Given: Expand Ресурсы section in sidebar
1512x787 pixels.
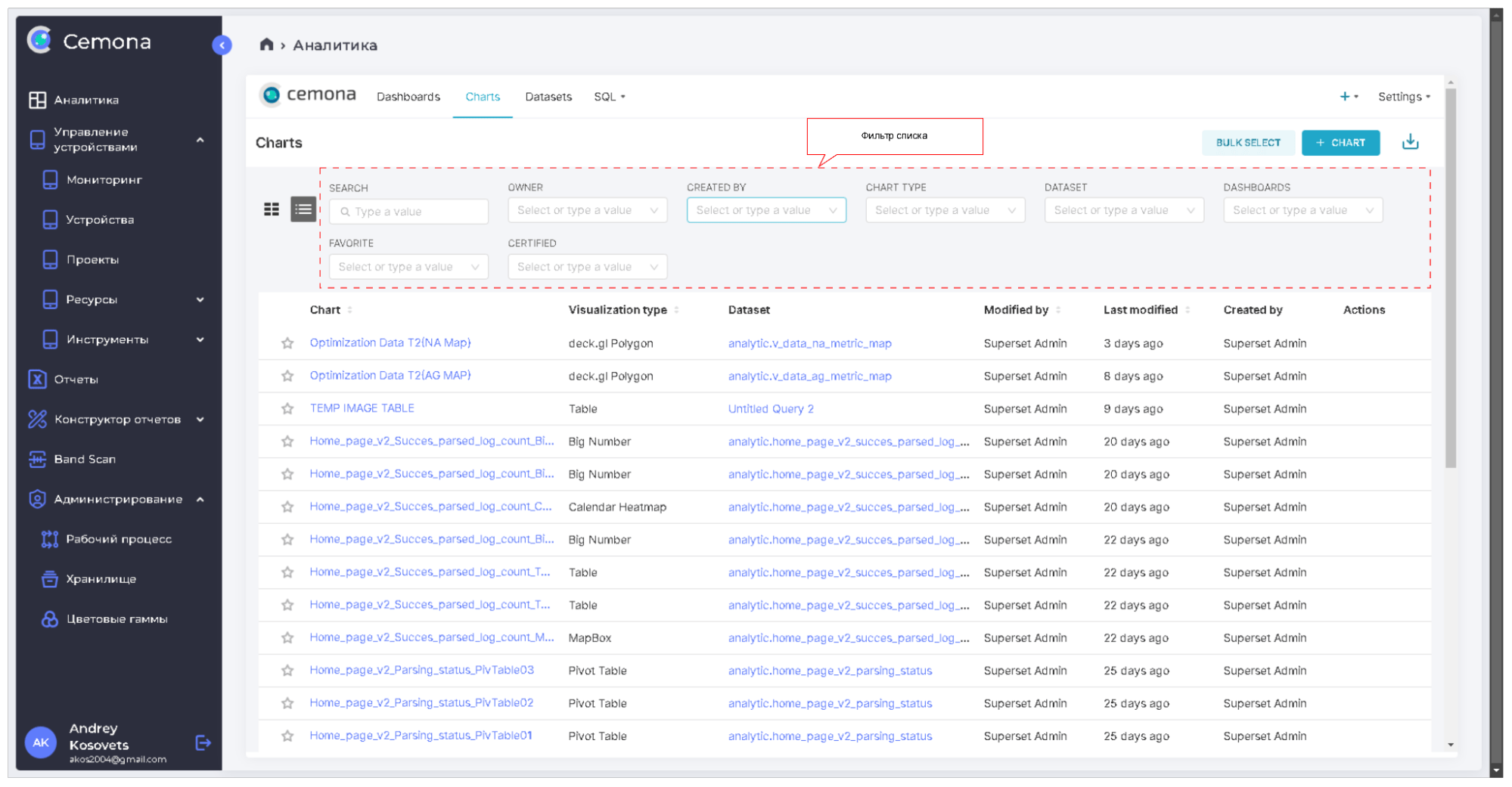Looking at the screenshot, I should point(200,299).
